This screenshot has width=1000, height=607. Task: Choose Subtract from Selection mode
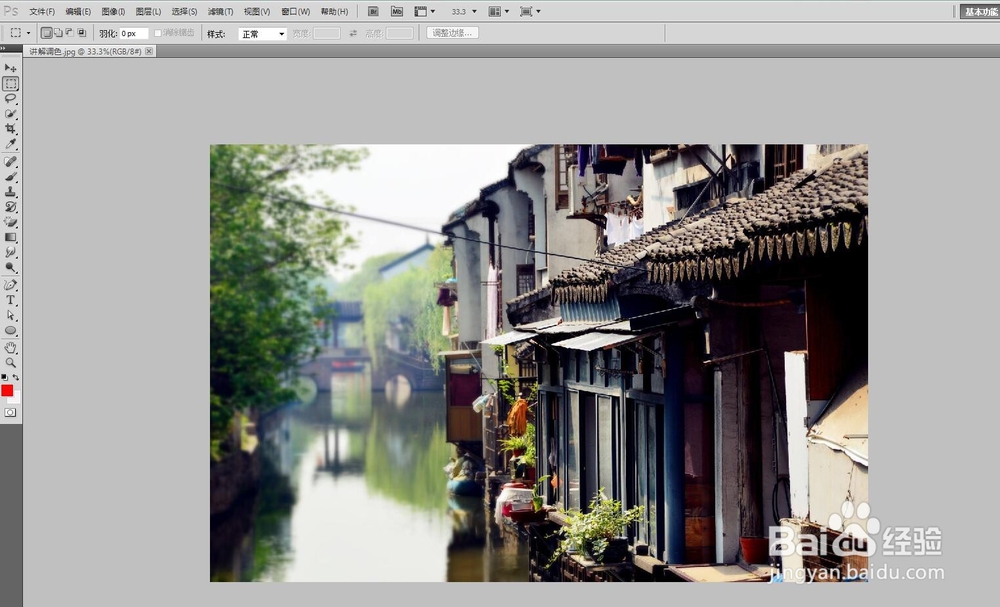(x=70, y=33)
